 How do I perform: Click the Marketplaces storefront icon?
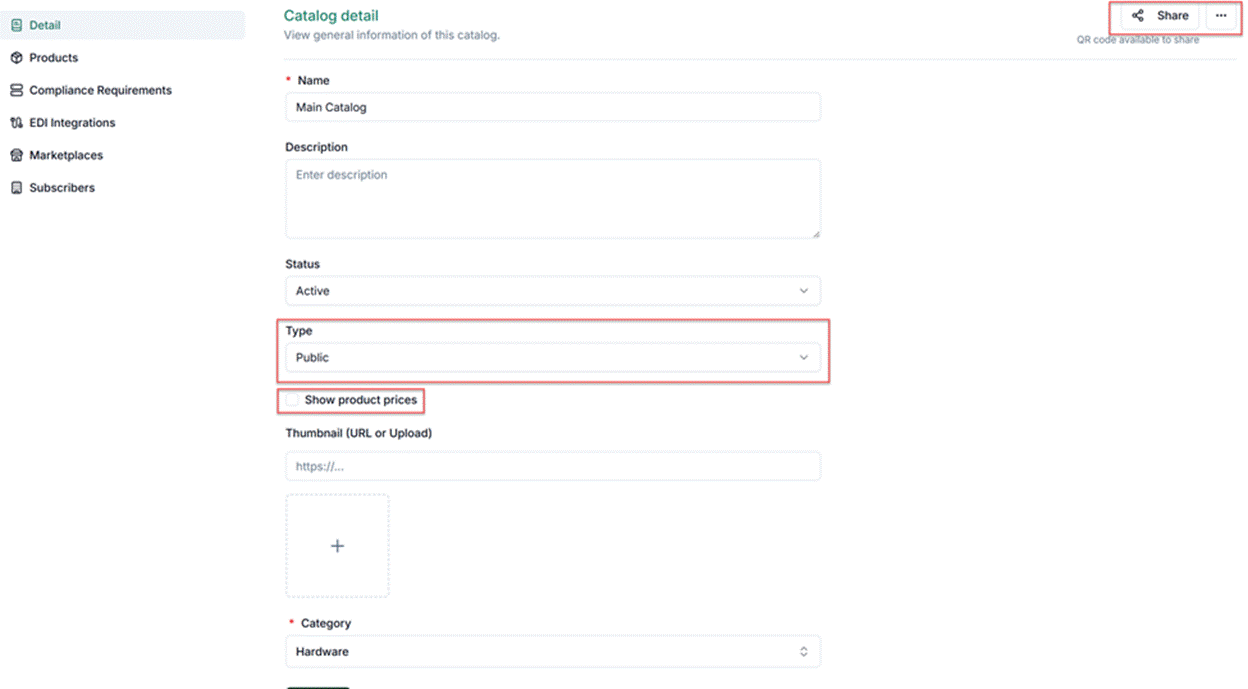pyautogui.click(x=16, y=155)
